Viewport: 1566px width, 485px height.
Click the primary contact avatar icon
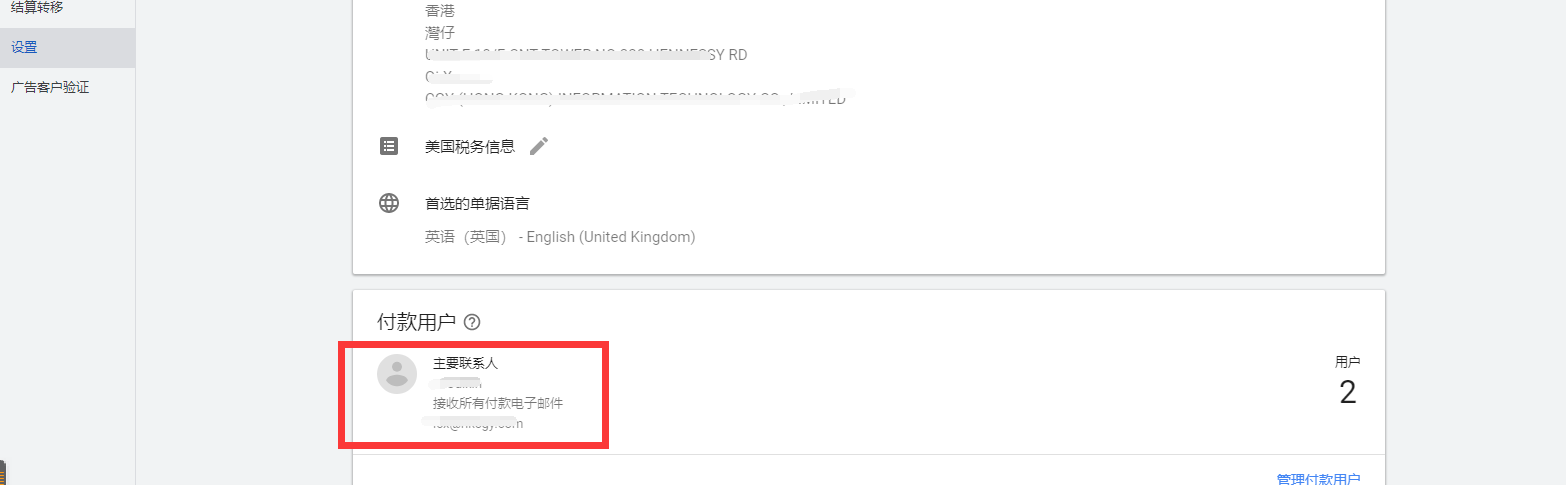(x=397, y=374)
